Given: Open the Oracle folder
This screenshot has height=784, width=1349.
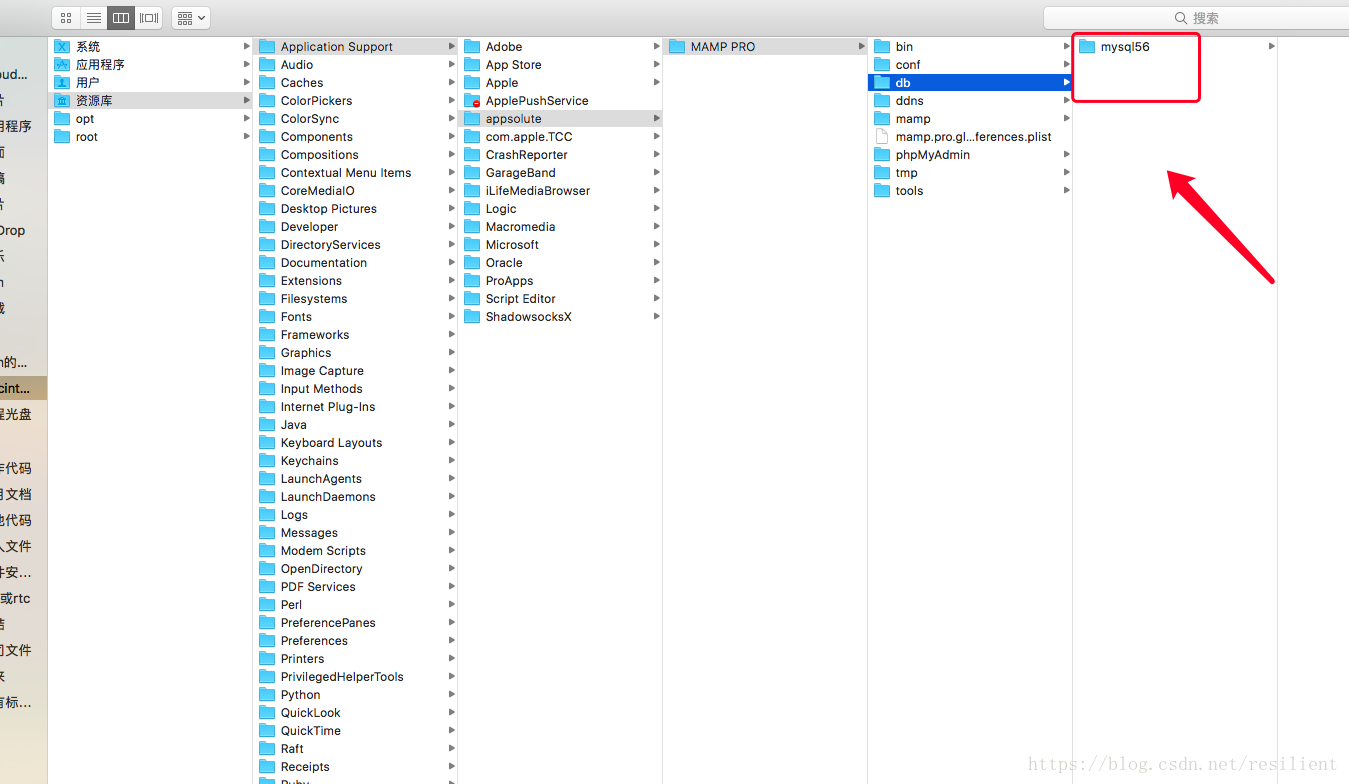Looking at the screenshot, I should (x=561, y=263).
